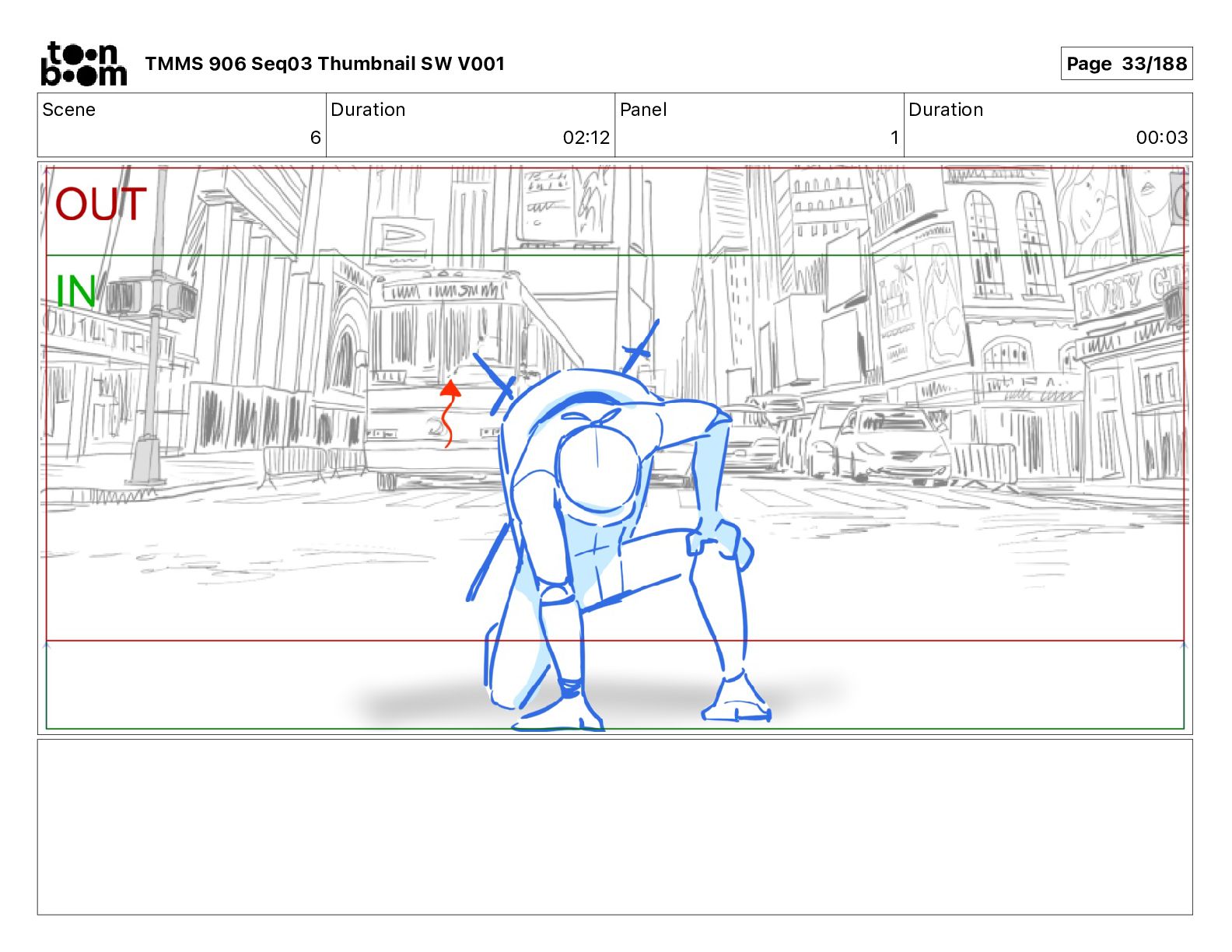This screenshot has height=952, width=1232.
Task: Click the scene duration '02:12'
Action: 586,138
